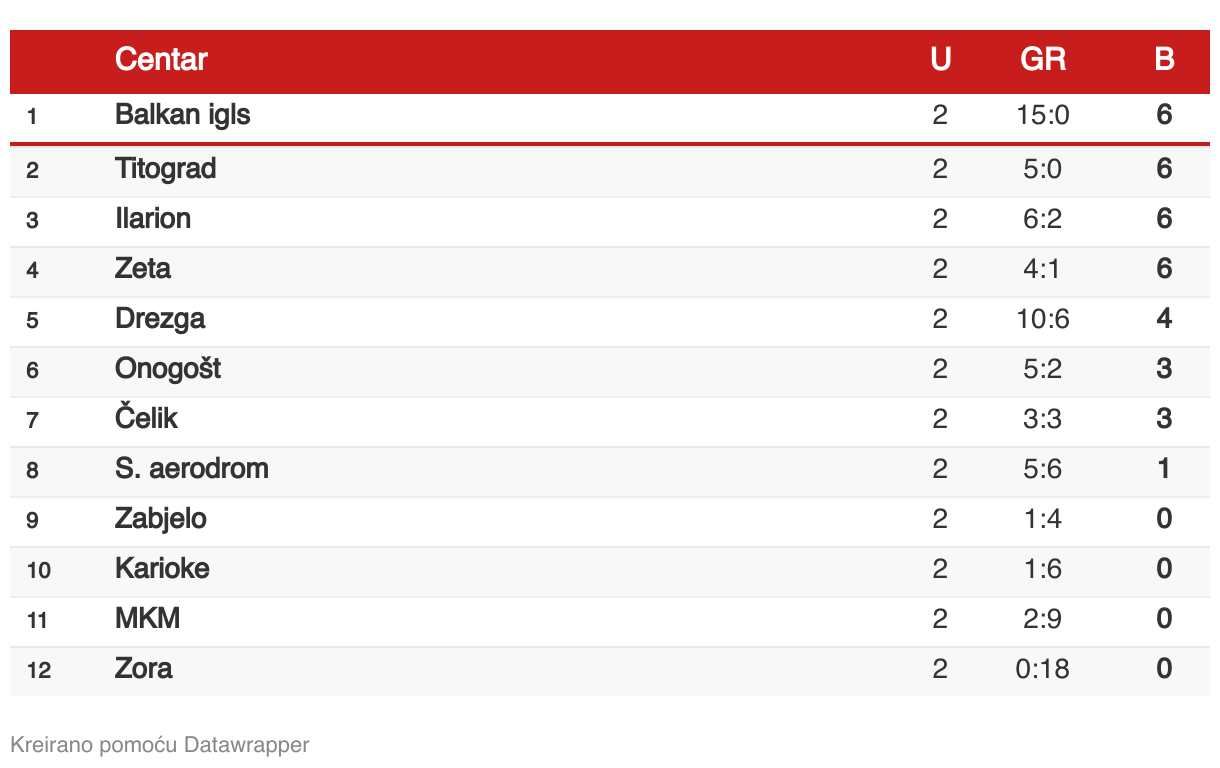Image resolution: width=1220 pixels, height=768 pixels.
Task: Open the Kreirano pomoću Datawrapper link
Action: (x=160, y=745)
